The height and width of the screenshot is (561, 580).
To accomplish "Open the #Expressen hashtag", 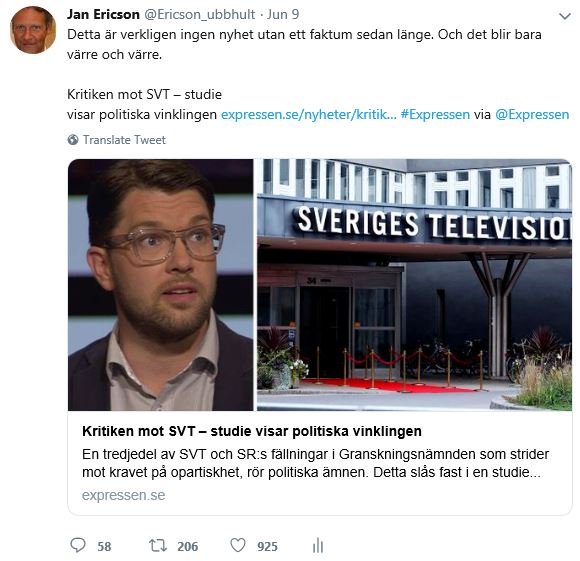I will click(x=435, y=115).
